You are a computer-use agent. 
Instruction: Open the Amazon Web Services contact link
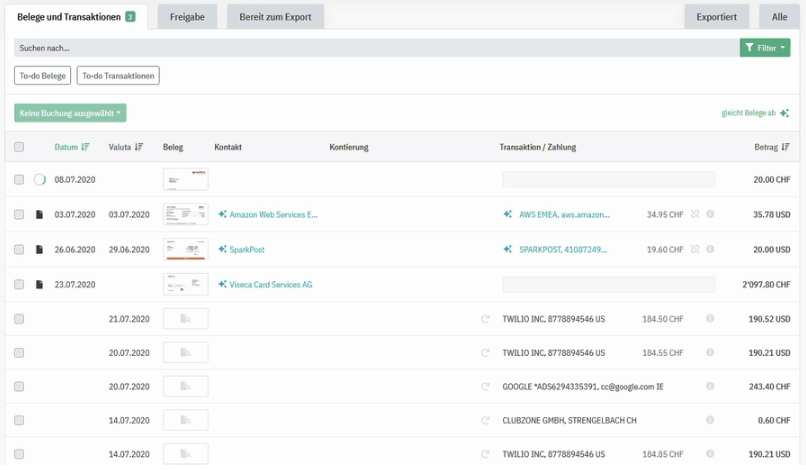coord(273,214)
